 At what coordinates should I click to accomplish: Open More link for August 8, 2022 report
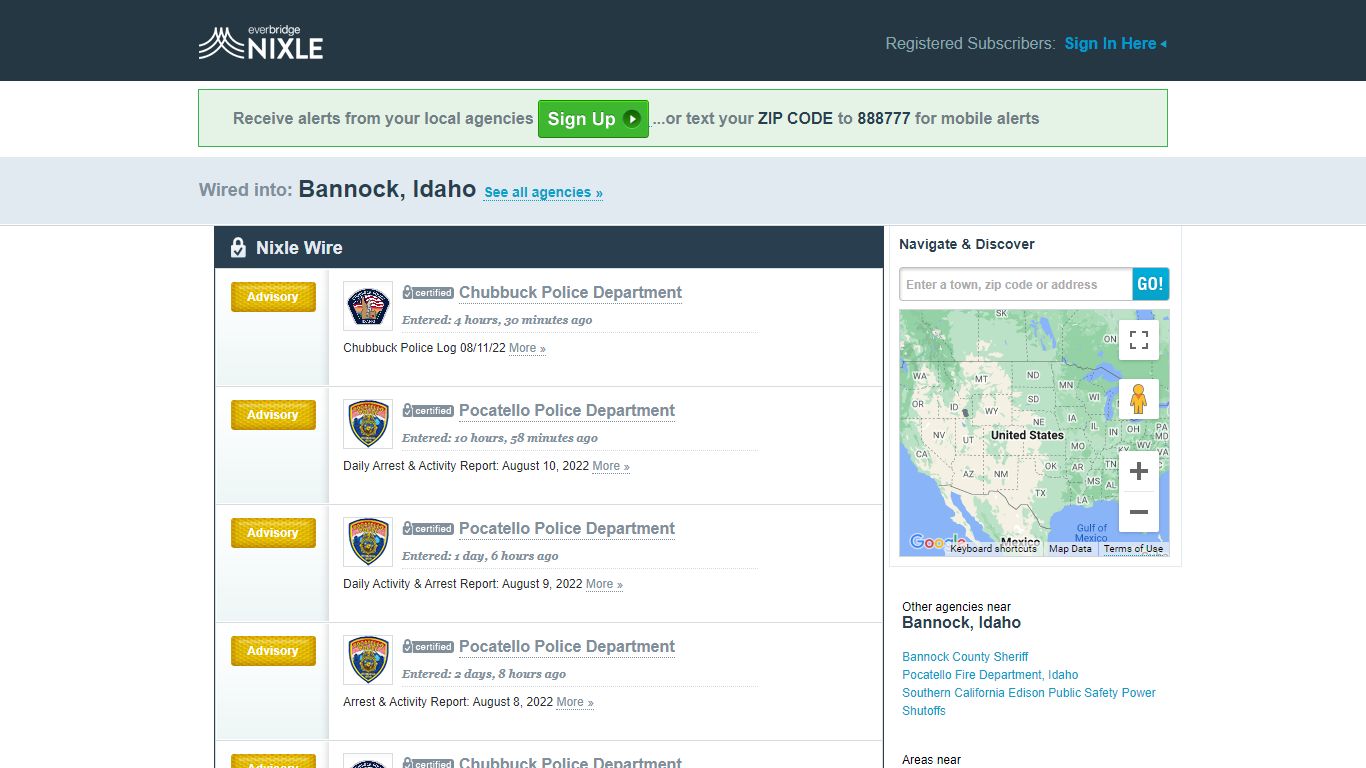[x=575, y=702]
